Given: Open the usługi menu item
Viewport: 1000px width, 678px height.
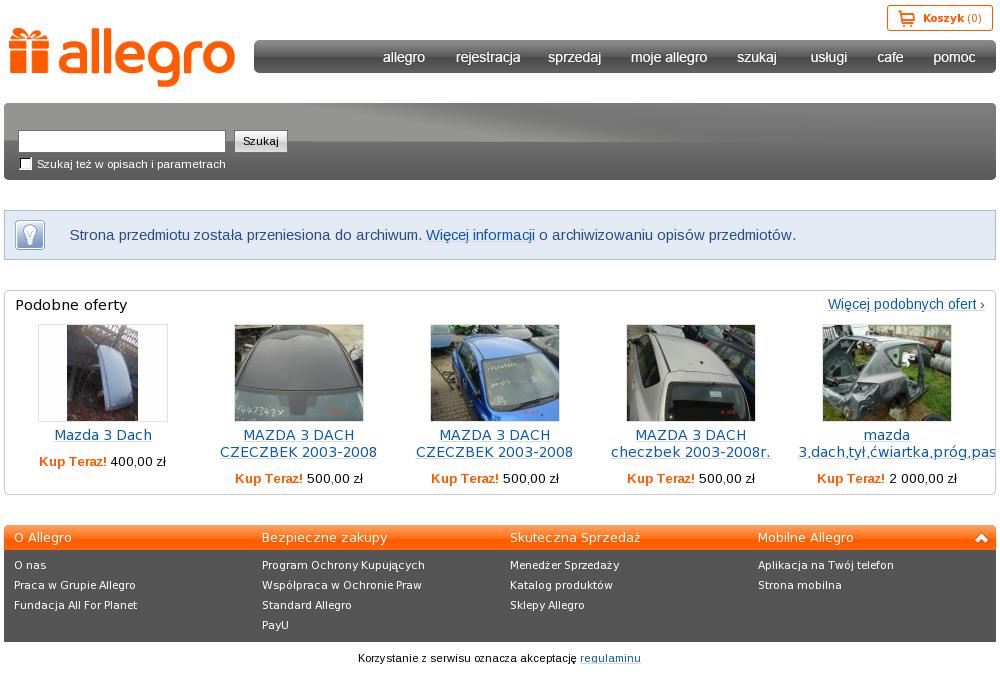Looking at the screenshot, I should click(828, 57).
